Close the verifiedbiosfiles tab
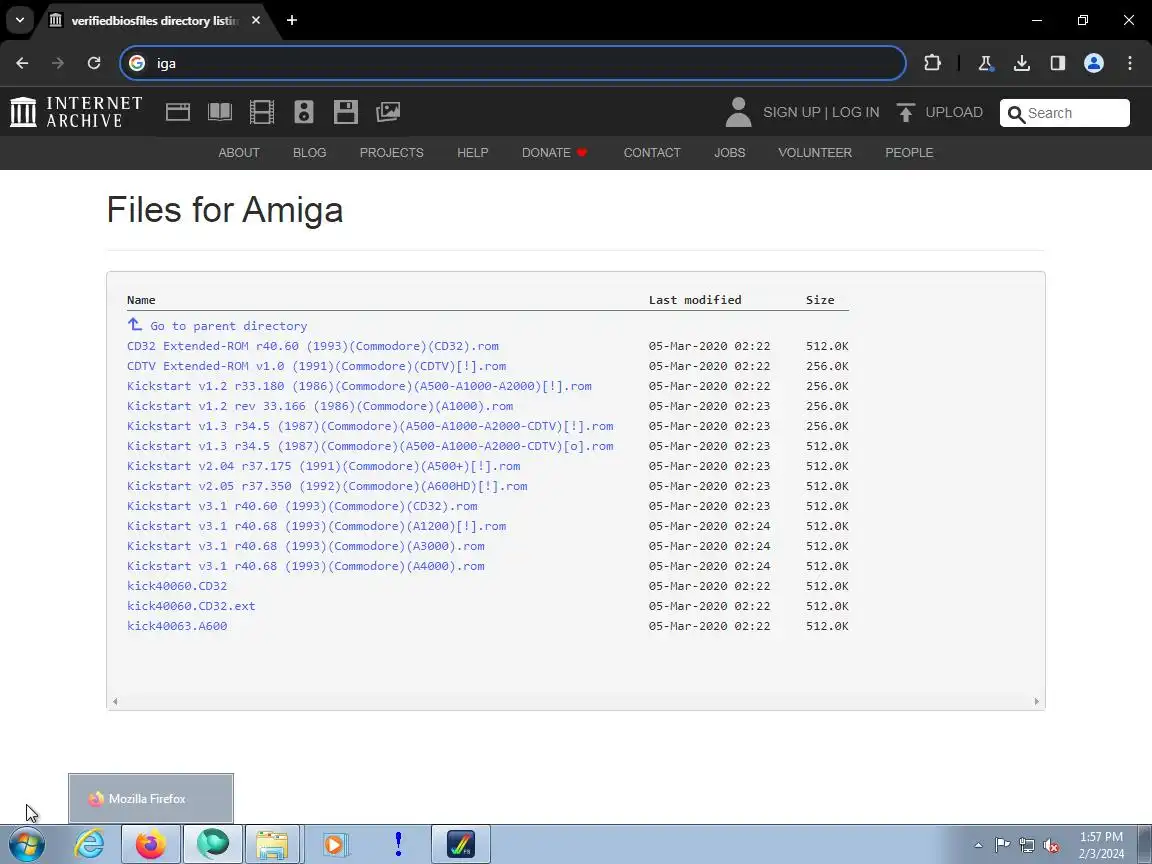This screenshot has width=1152, height=864. click(256, 21)
